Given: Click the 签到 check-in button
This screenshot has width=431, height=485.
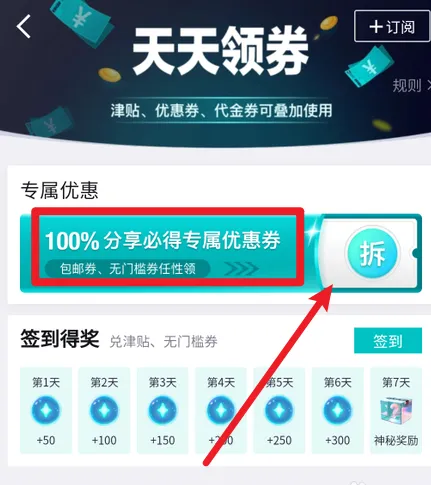Looking at the screenshot, I should coord(388,341).
